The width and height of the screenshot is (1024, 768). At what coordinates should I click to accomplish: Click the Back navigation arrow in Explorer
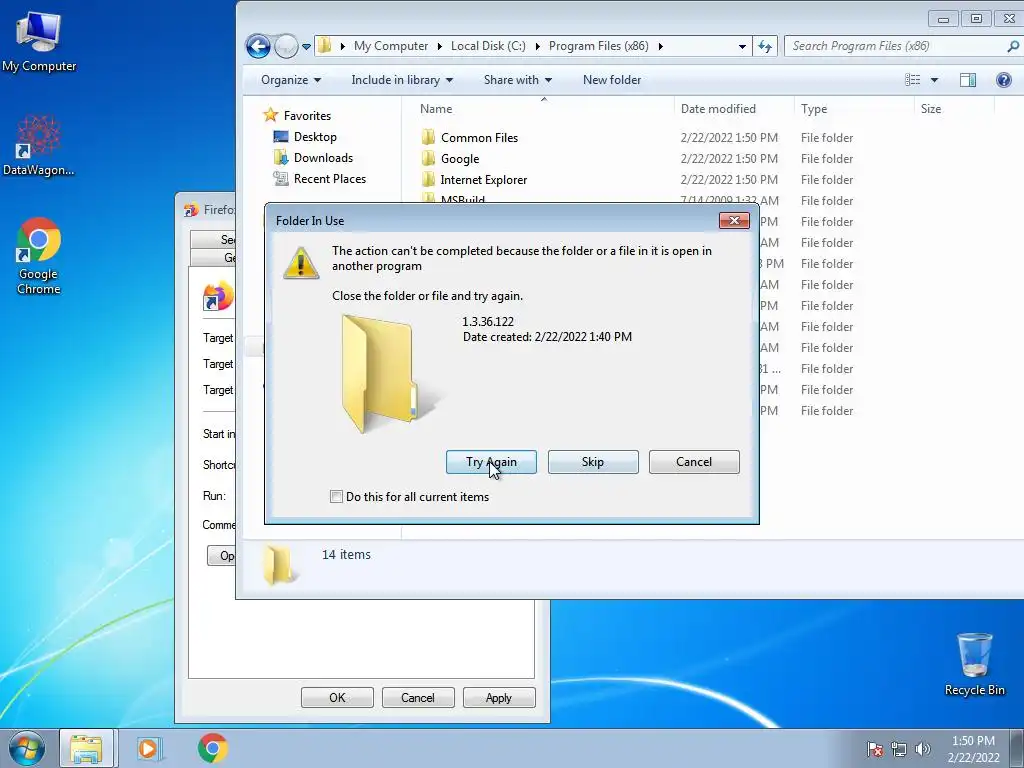tap(258, 46)
